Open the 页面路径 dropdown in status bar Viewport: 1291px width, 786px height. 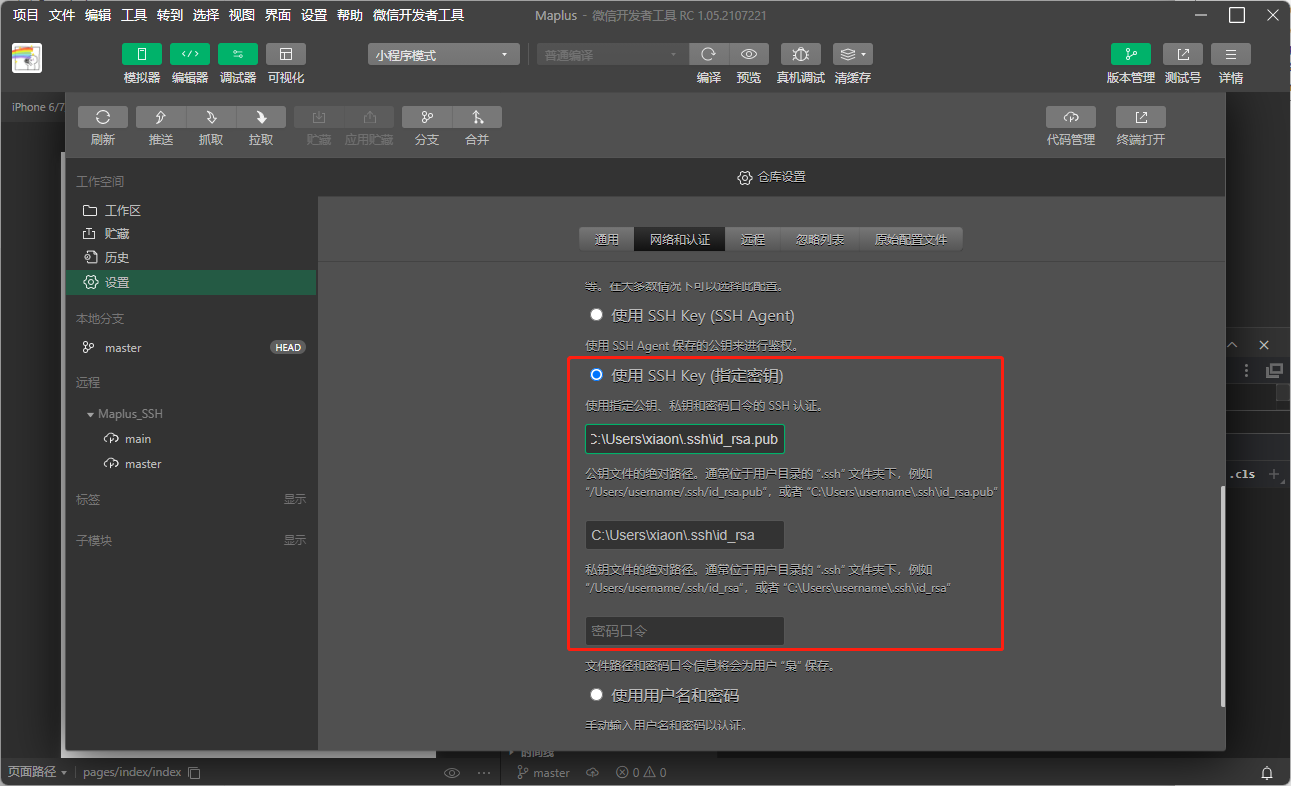click(x=37, y=773)
